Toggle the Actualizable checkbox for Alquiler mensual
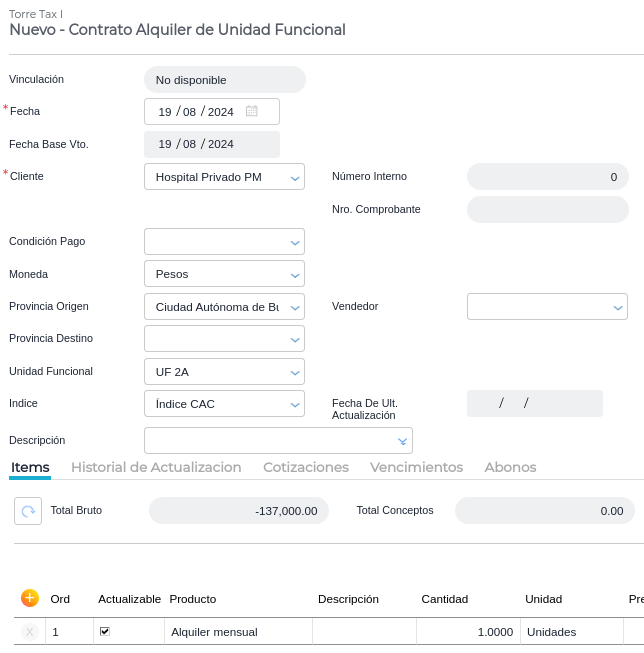The image size is (644, 653). [x=105, y=632]
